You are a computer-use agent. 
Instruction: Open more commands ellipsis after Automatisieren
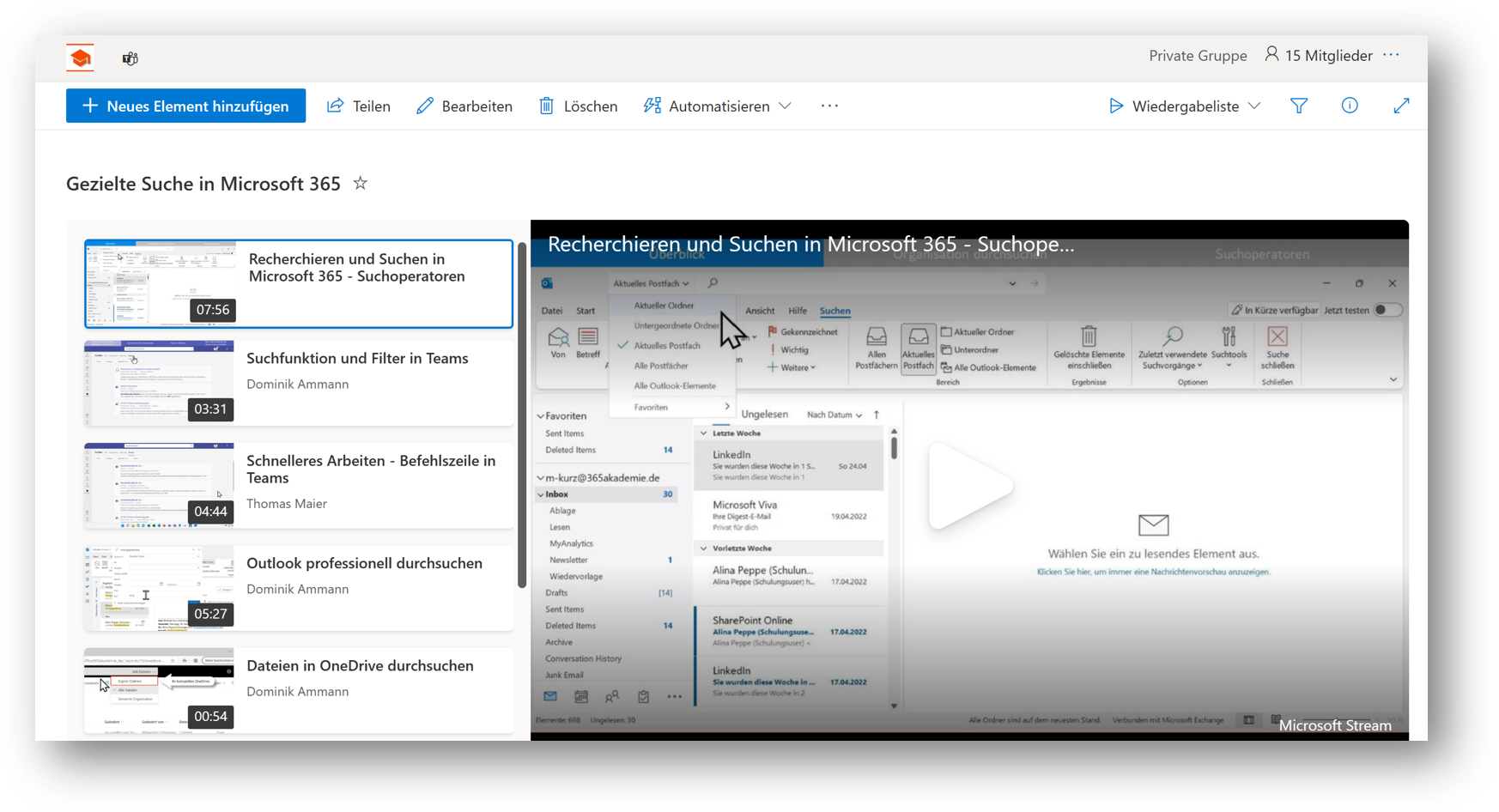pyautogui.click(x=829, y=106)
